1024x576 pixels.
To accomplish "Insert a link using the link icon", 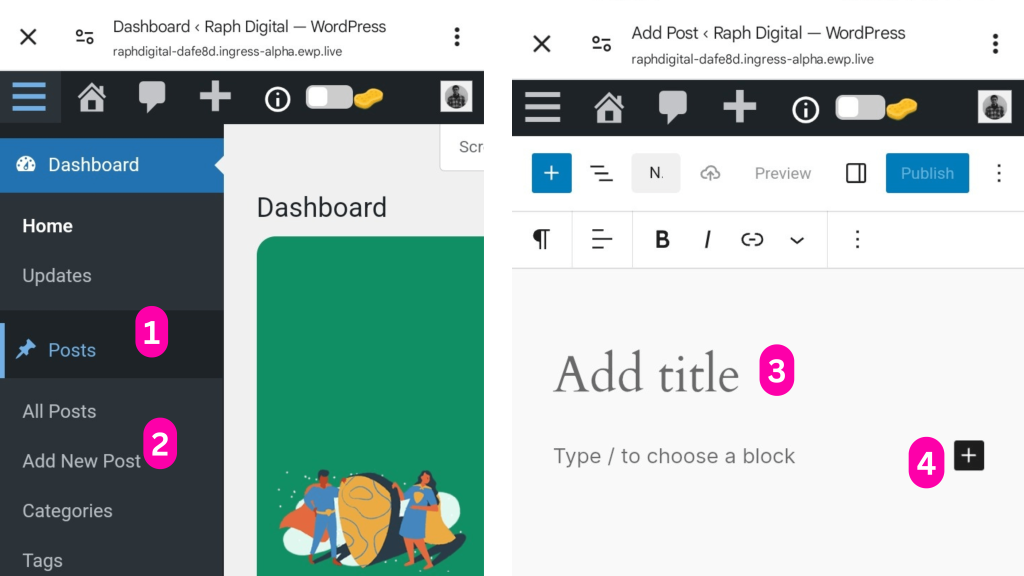I will pos(752,240).
